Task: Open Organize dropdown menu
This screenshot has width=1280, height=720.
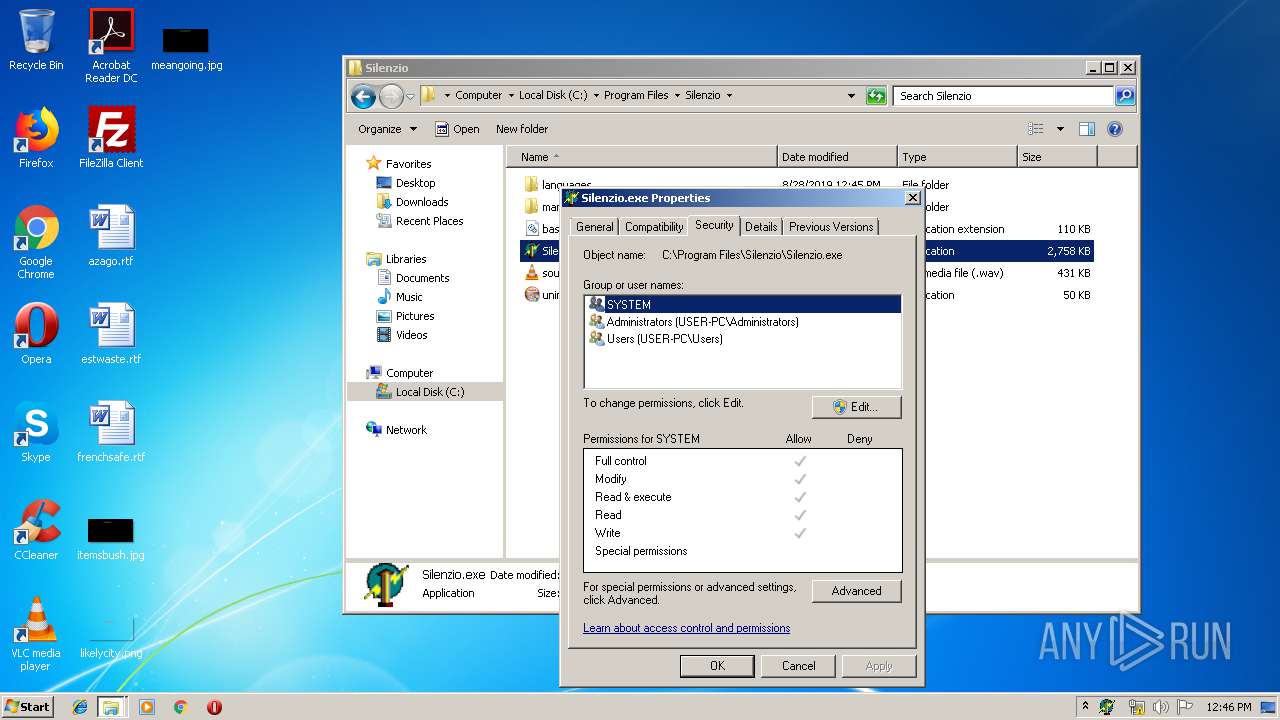Action: (387, 129)
